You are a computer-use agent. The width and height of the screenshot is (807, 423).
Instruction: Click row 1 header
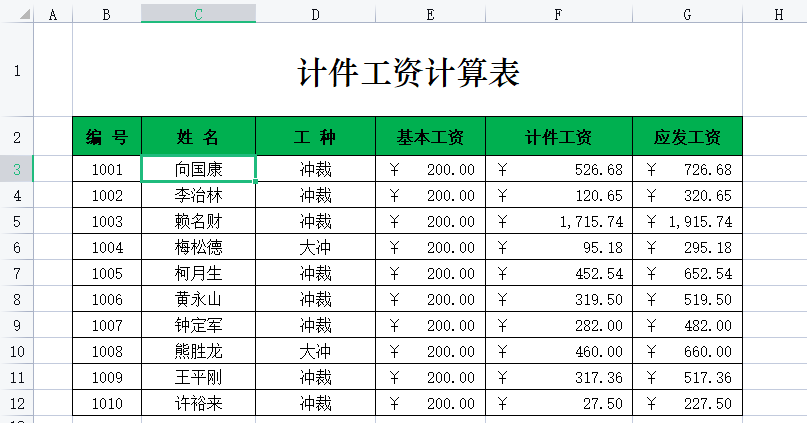pyautogui.click(x=16, y=70)
